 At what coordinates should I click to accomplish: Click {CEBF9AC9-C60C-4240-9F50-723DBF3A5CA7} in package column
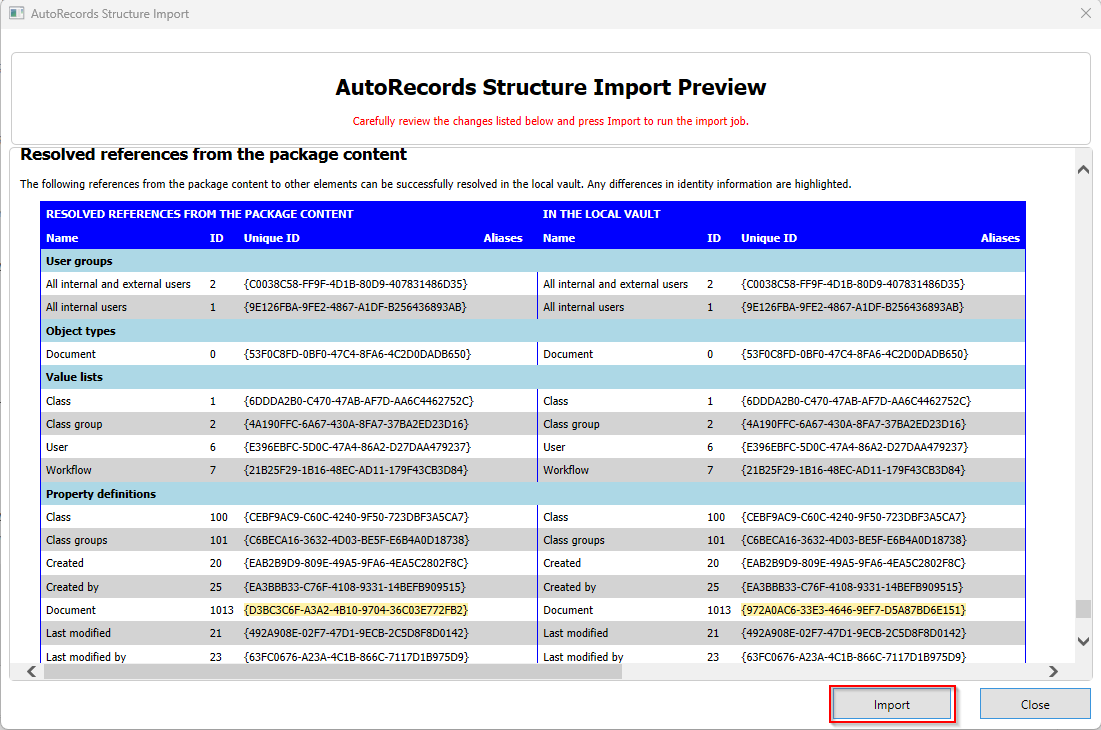tap(356, 517)
